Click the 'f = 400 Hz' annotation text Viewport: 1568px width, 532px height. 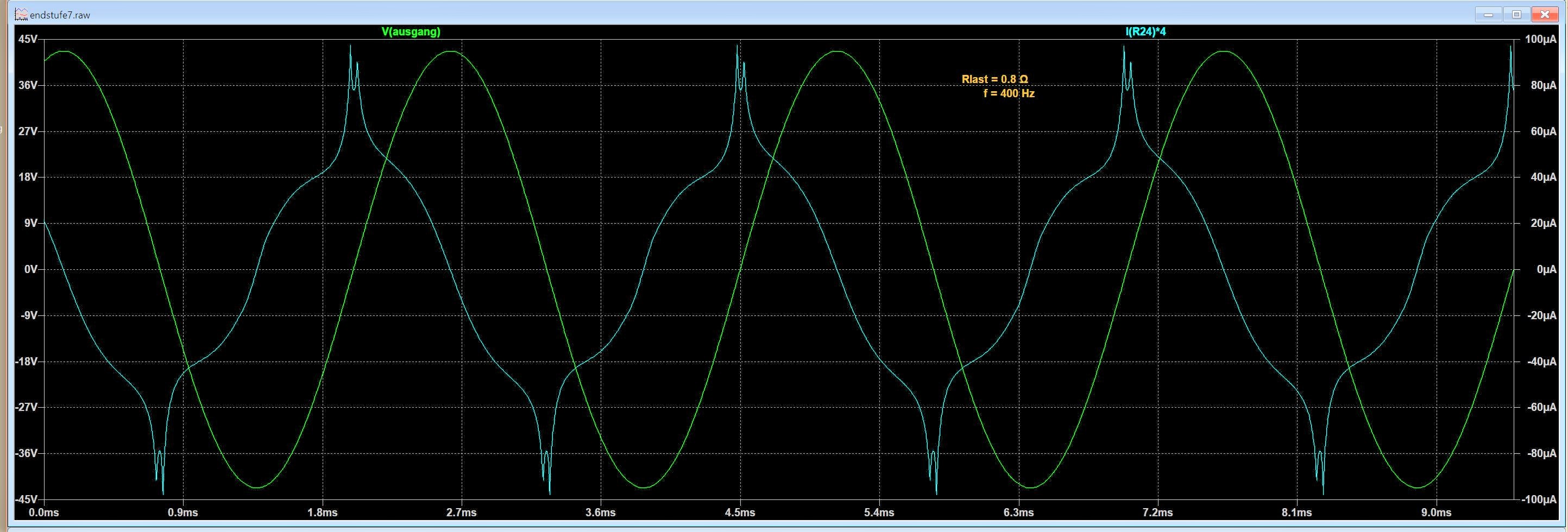(x=1009, y=94)
